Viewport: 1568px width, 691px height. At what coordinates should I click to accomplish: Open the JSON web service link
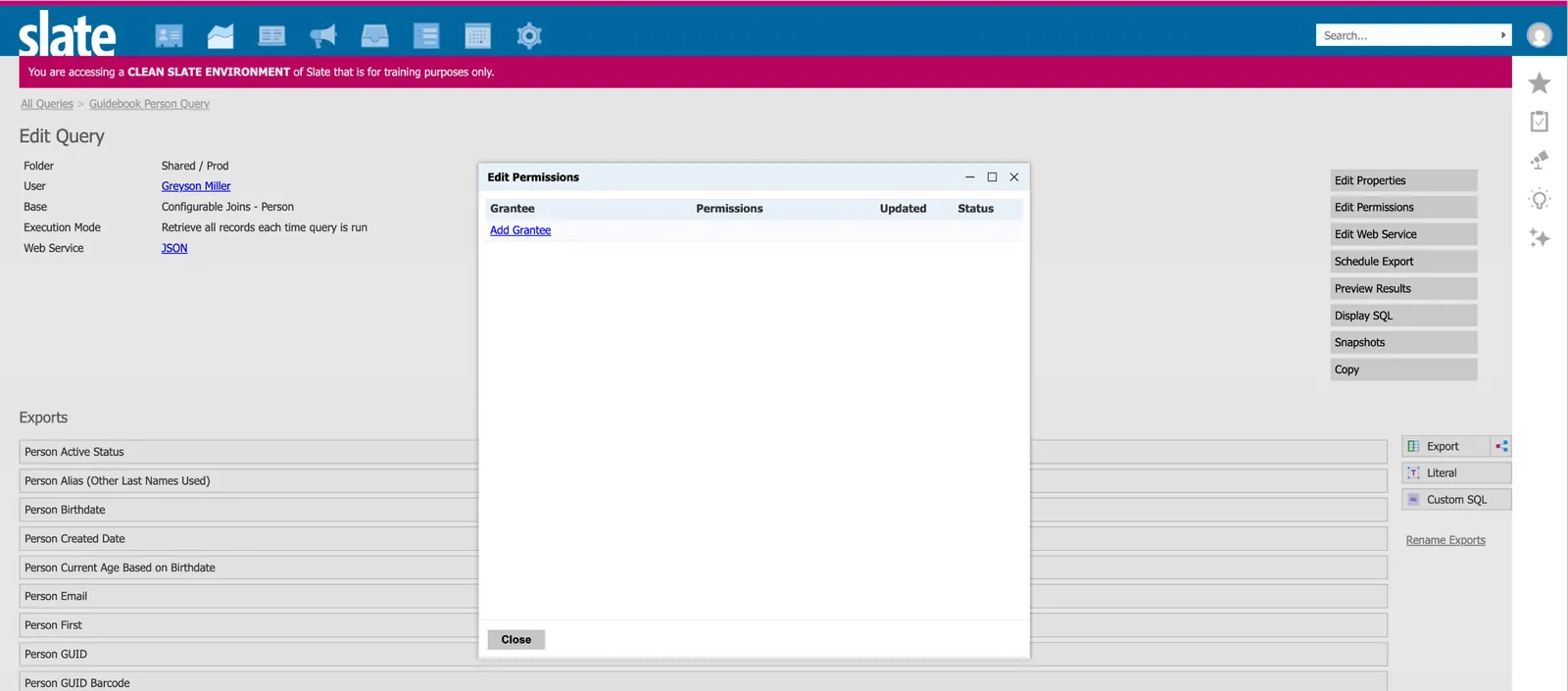(x=174, y=248)
